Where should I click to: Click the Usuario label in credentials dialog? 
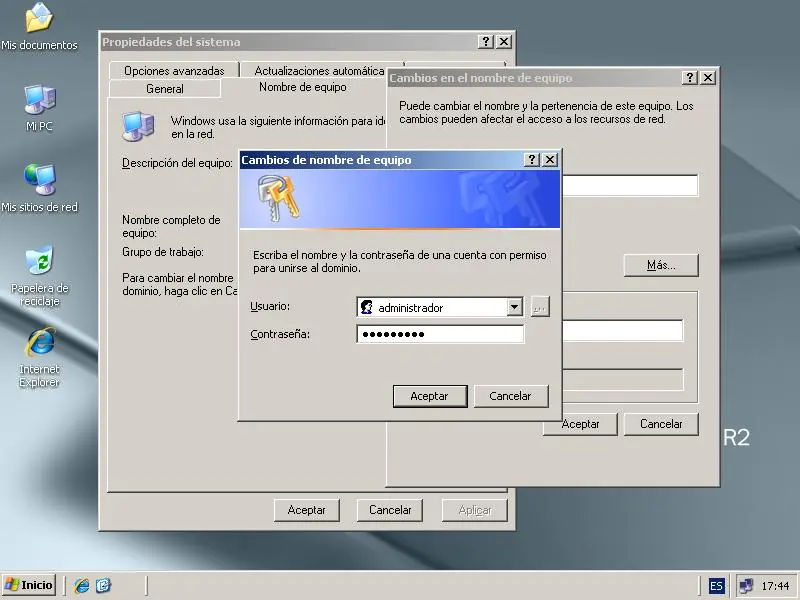pos(270,306)
